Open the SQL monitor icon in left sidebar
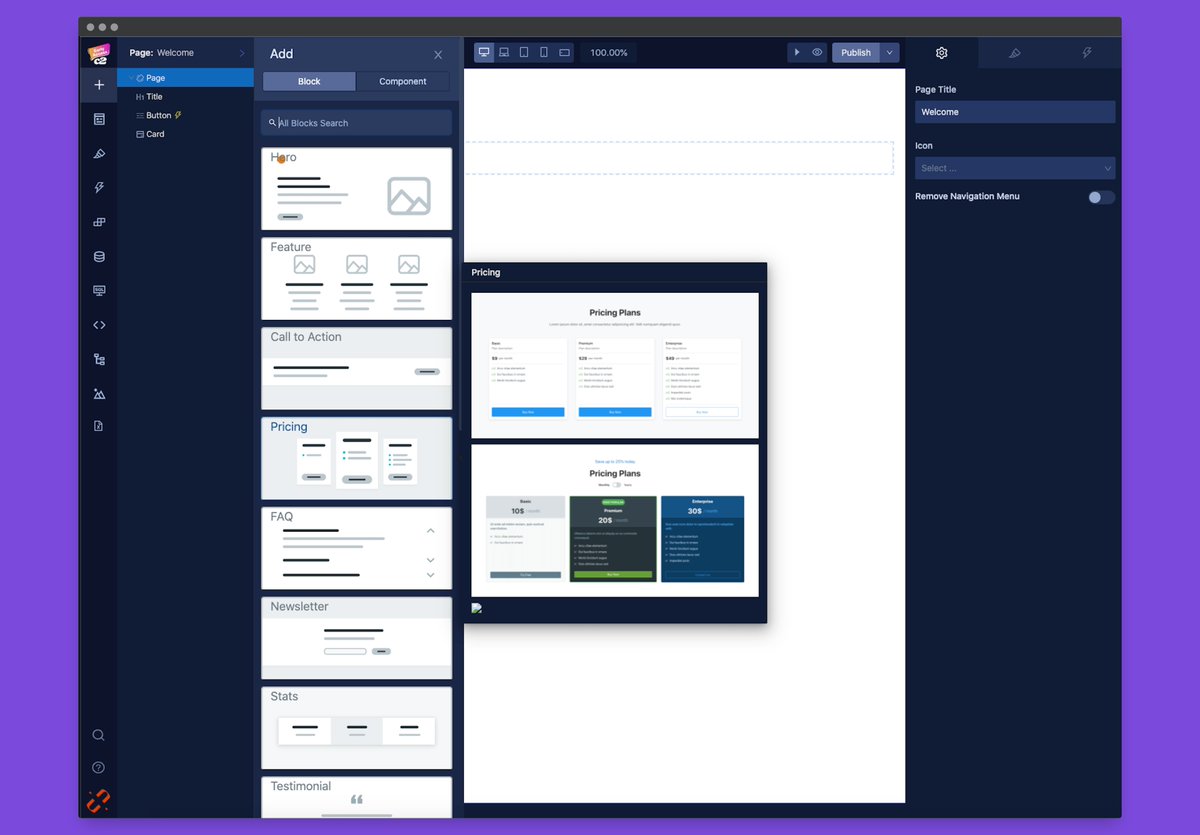Screen dimensions: 1200x835 pos(98,290)
